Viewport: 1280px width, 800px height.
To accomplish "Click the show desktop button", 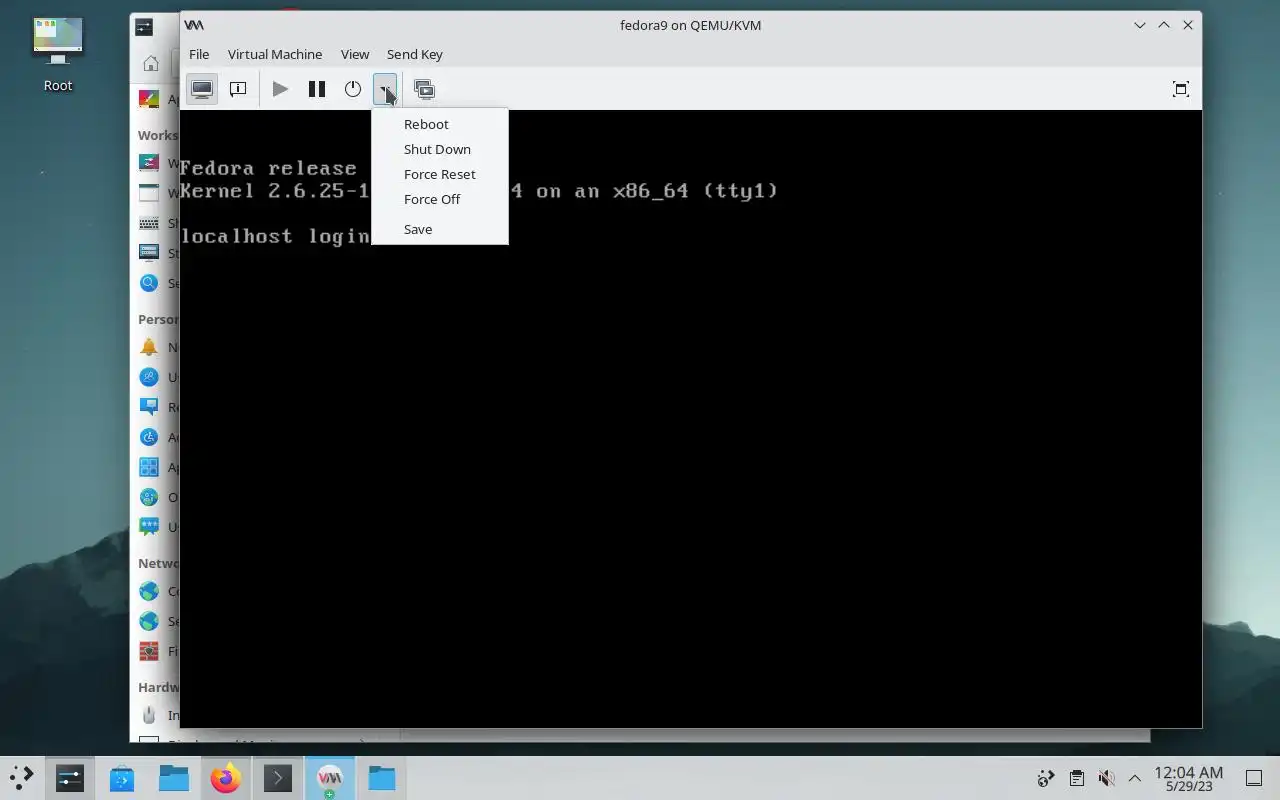I will tap(1254, 777).
